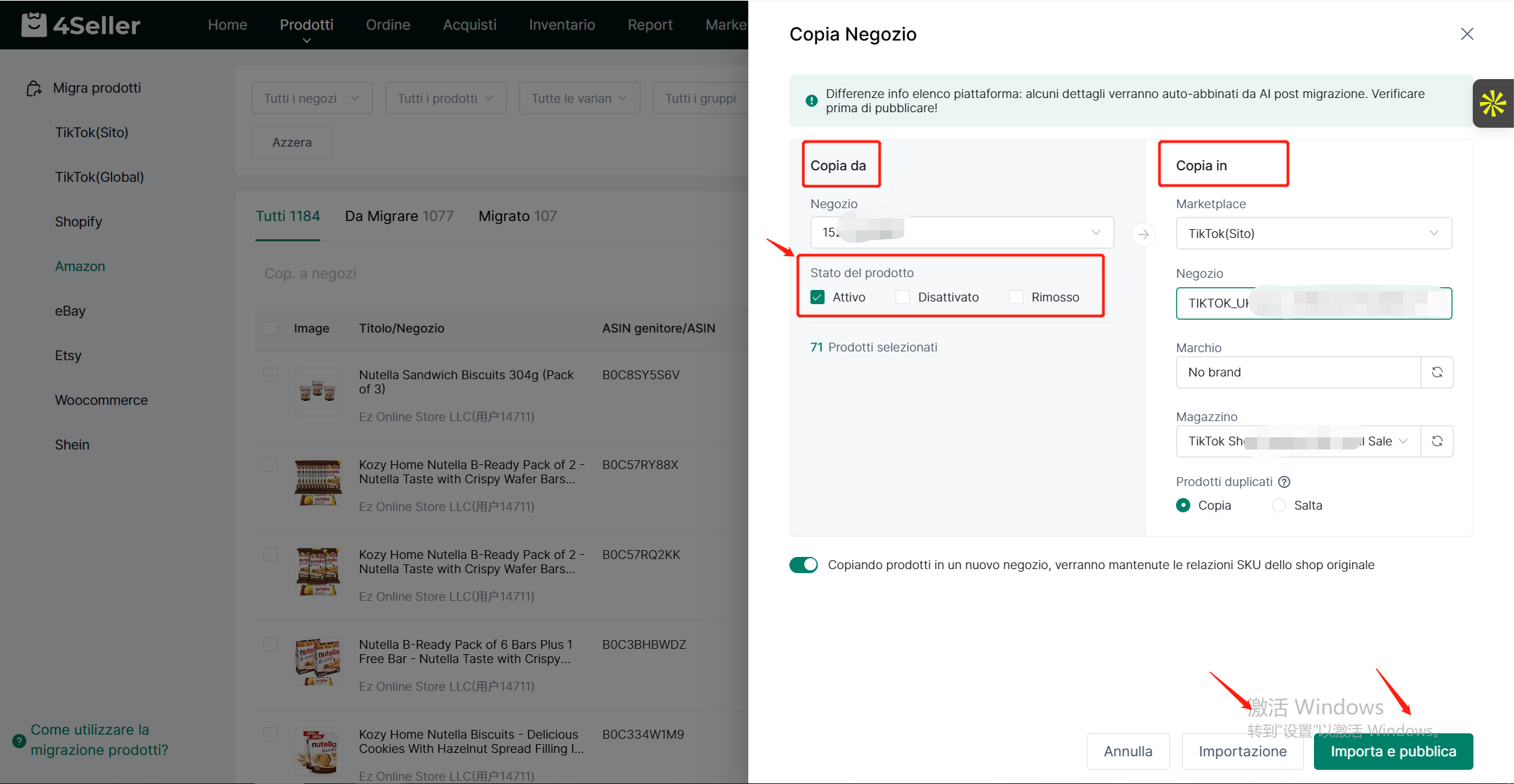Expand the Tutti i gruppi filter
Image resolution: width=1514 pixels, height=784 pixels.
701,99
